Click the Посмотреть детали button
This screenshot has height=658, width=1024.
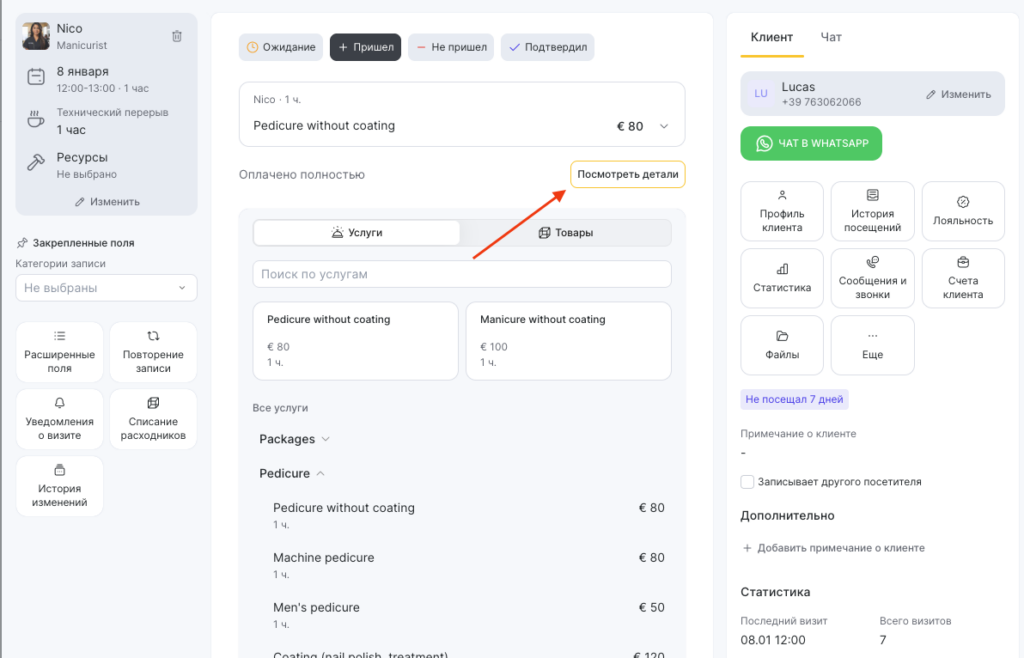click(628, 174)
